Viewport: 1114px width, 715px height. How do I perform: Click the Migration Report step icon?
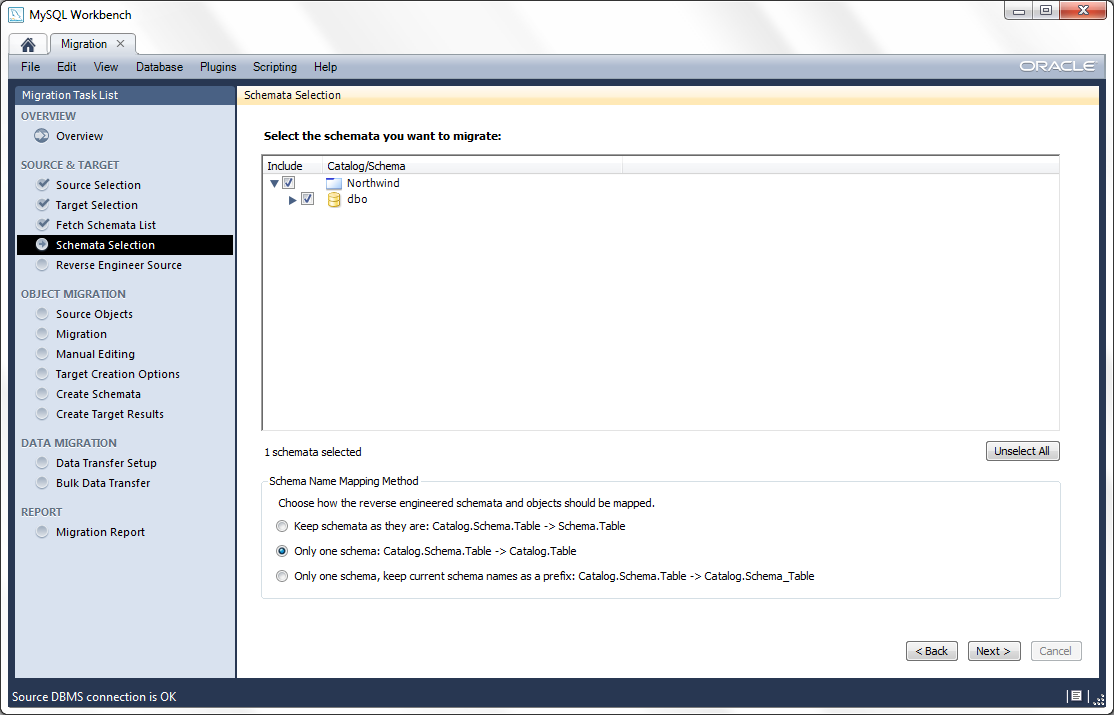pos(42,532)
